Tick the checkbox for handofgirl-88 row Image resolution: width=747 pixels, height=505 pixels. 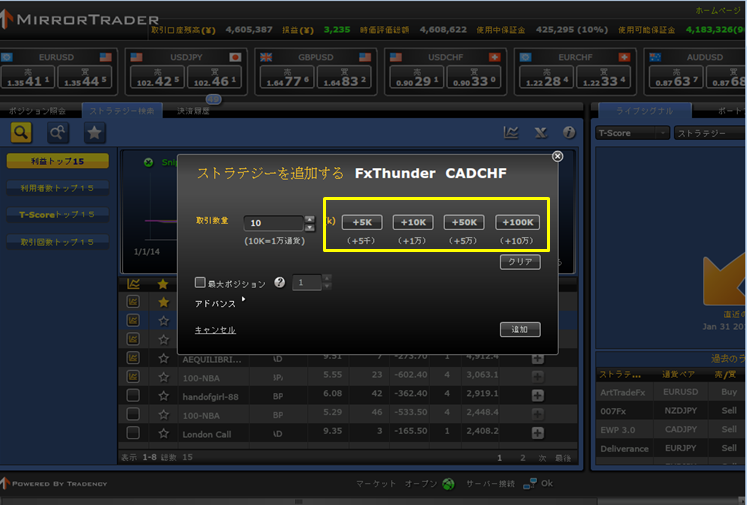click(133, 395)
